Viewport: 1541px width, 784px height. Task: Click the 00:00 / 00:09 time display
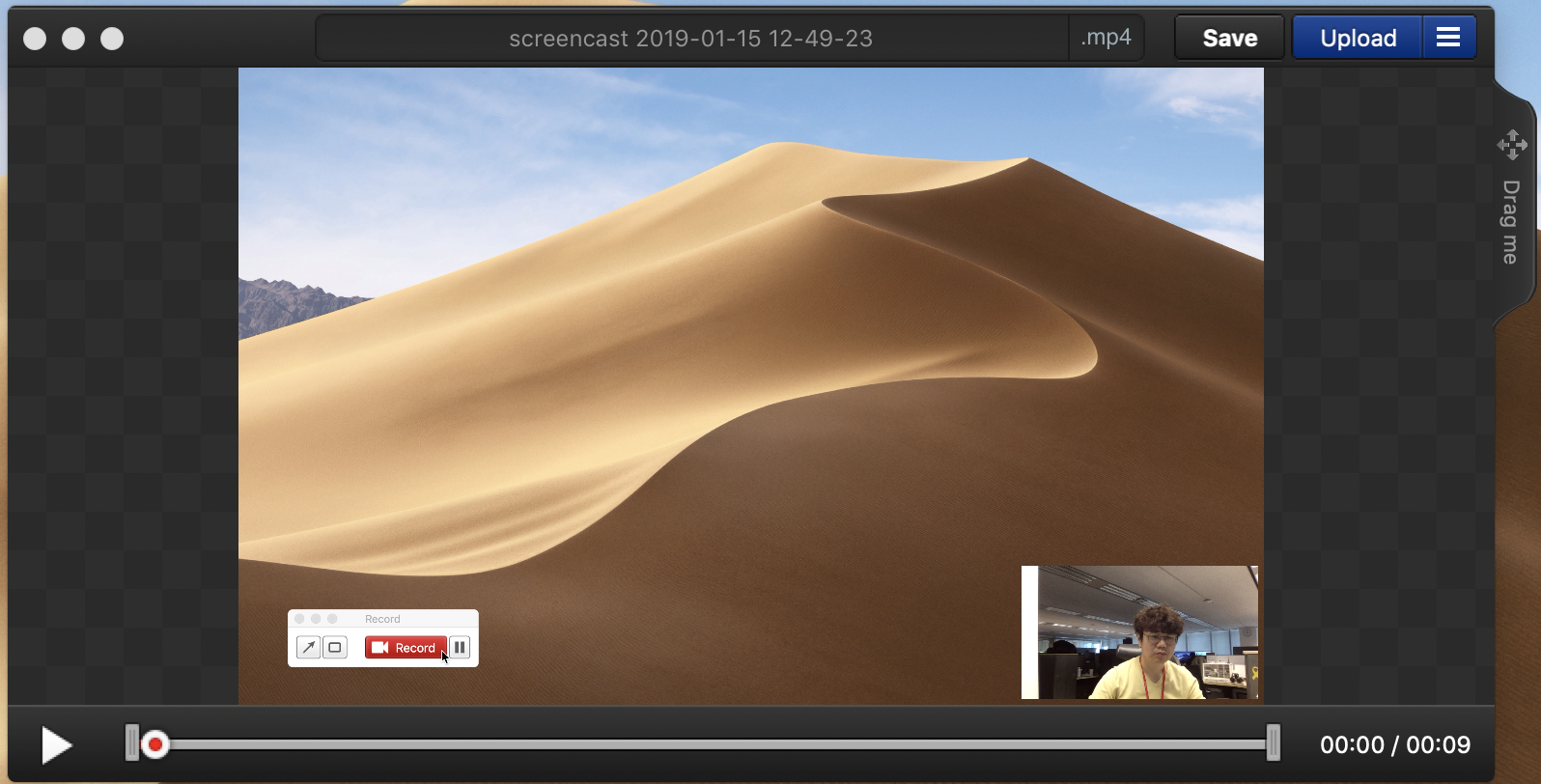1394,745
